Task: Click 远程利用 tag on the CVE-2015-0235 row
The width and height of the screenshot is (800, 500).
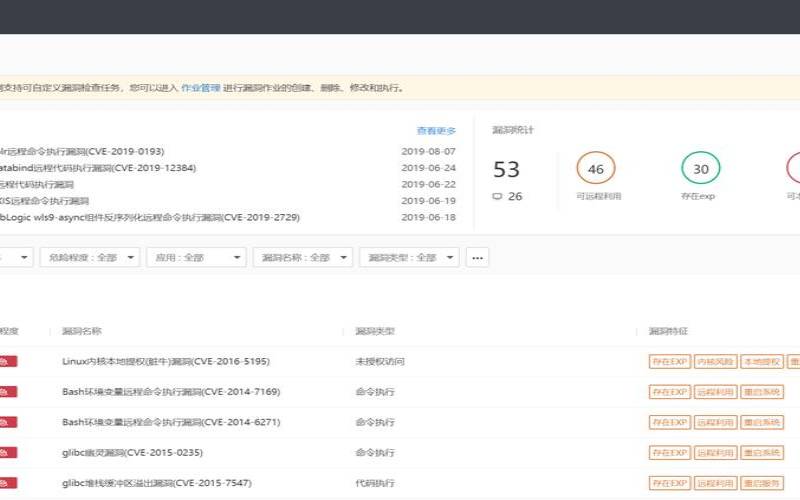Action: click(x=715, y=453)
